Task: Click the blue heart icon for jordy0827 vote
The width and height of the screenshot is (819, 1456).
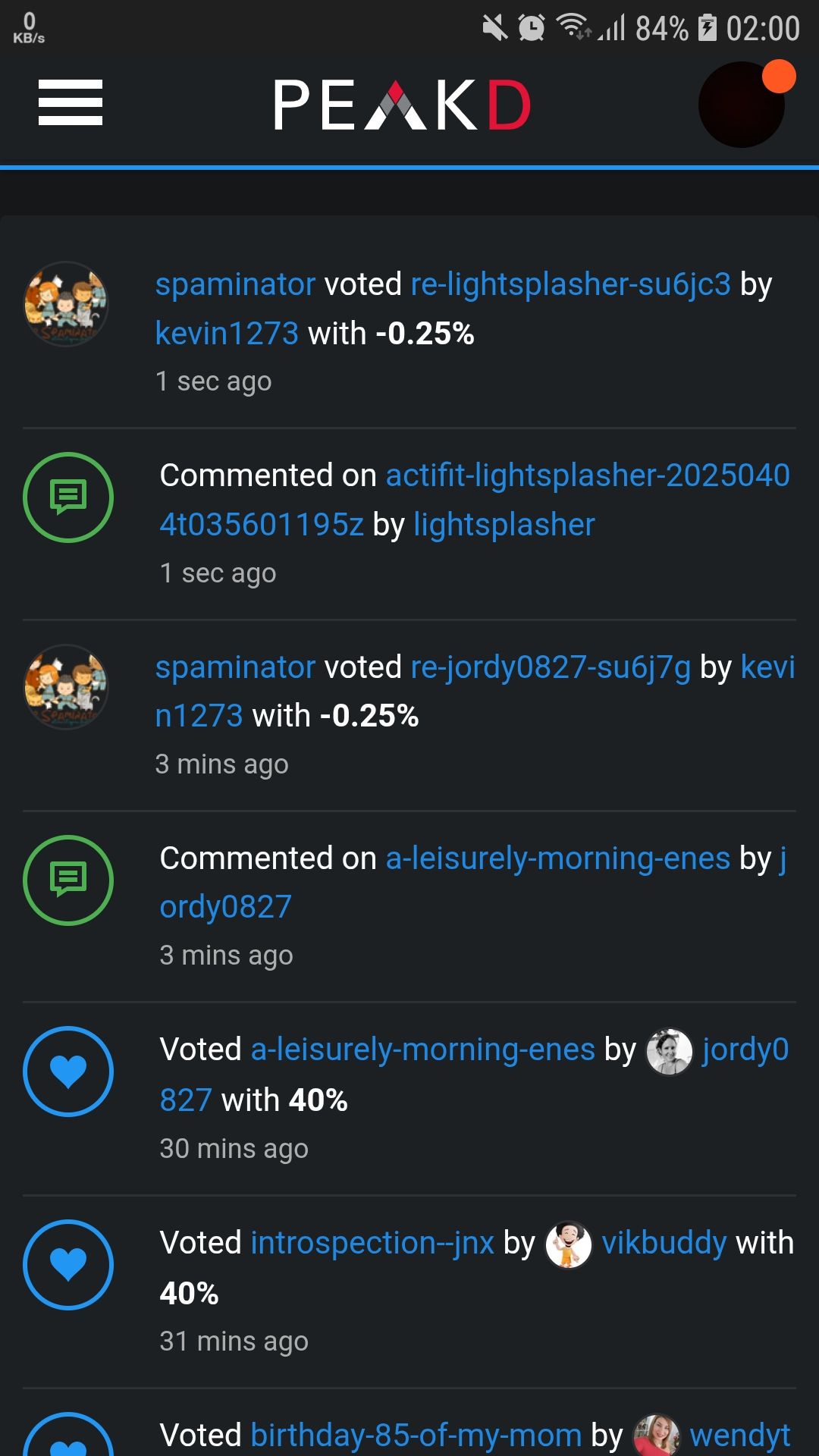Action: pos(68,1072)
